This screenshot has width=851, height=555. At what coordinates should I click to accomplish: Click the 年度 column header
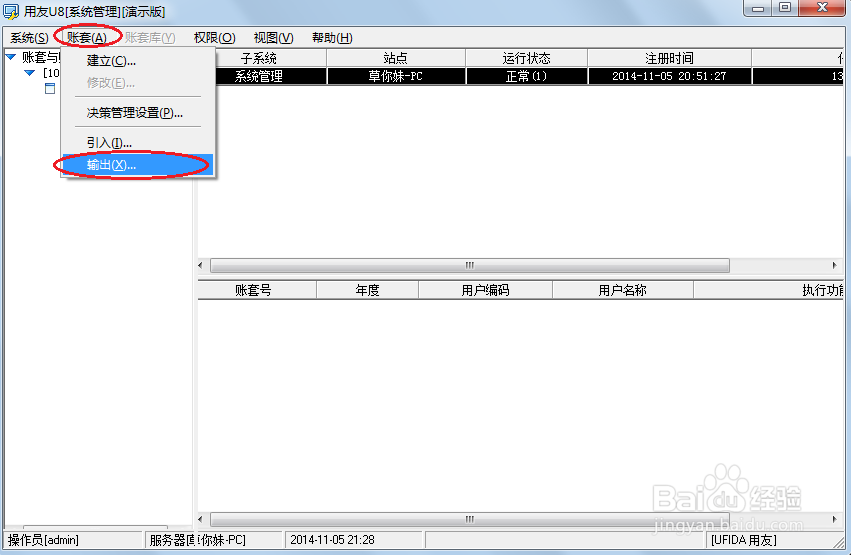tap(367, 290)
